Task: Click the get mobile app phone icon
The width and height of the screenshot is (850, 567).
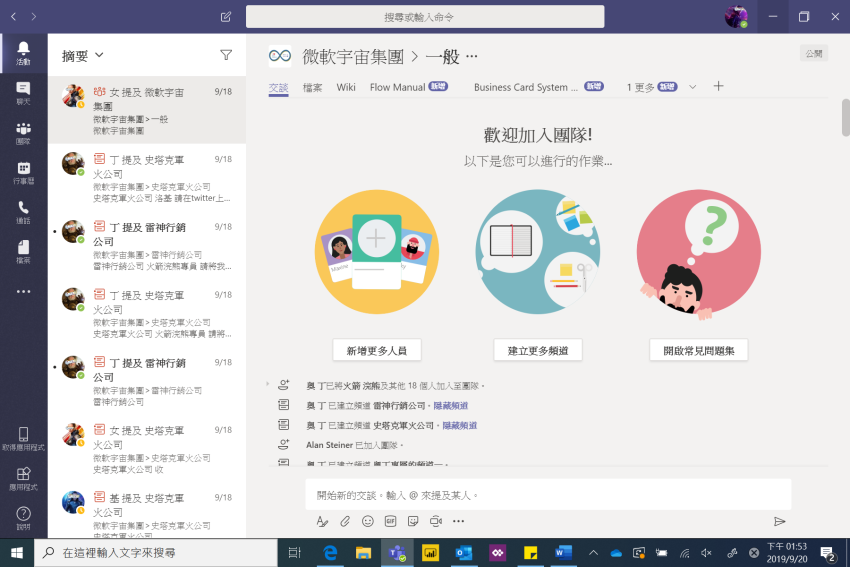Action: click(23, 439)
